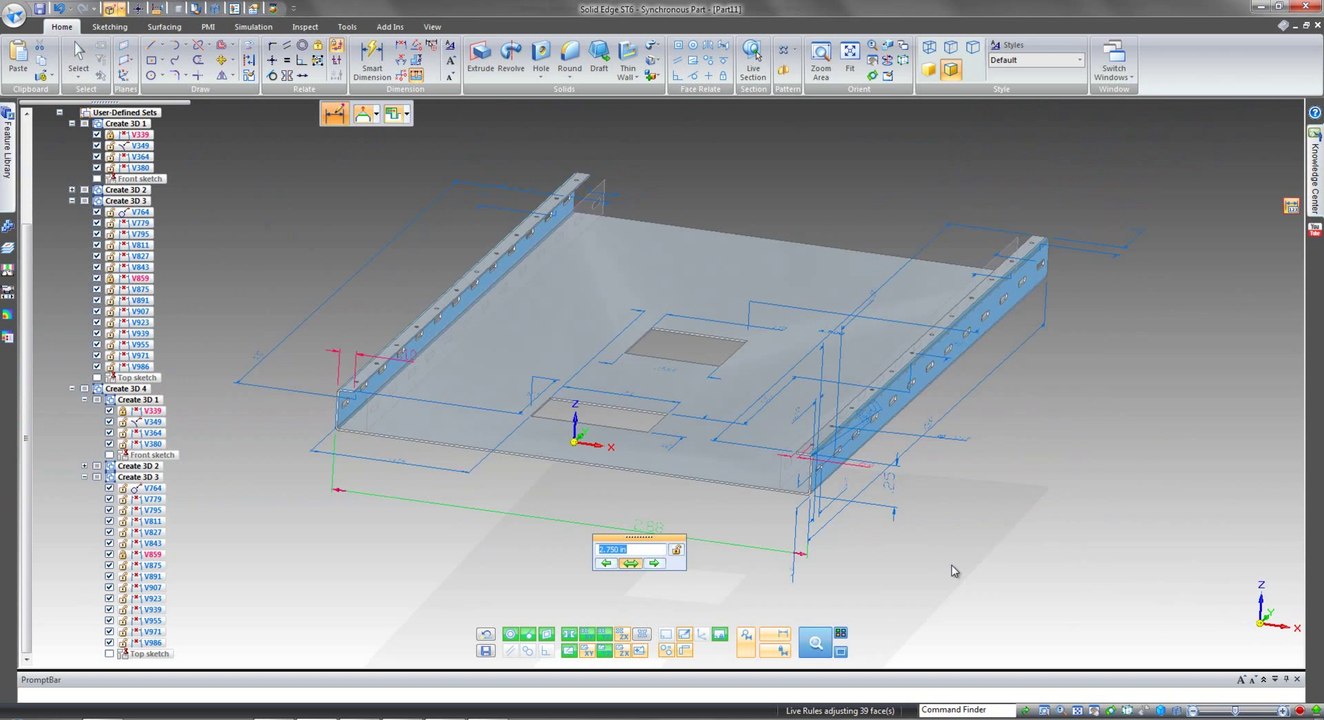Open the Live Section tool
1324x720 pixels.
tap(753, 61)
